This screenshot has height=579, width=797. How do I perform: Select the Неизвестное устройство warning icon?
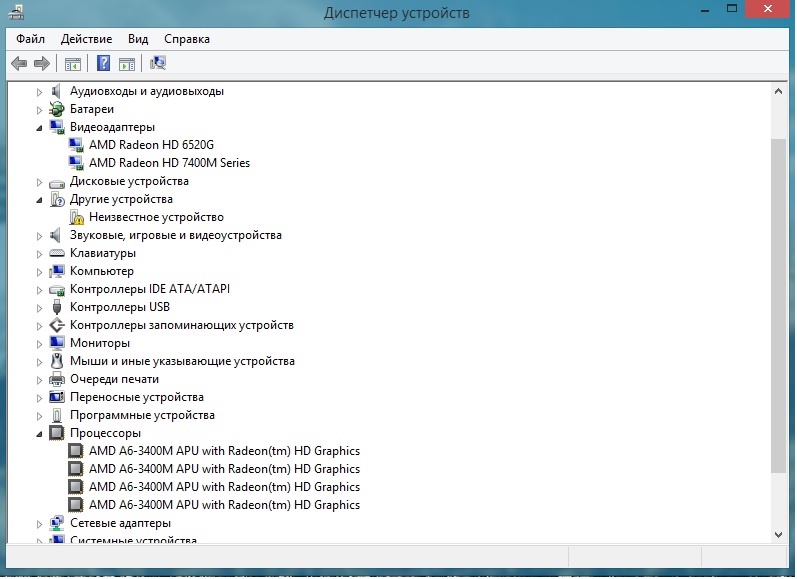[76, 217]
